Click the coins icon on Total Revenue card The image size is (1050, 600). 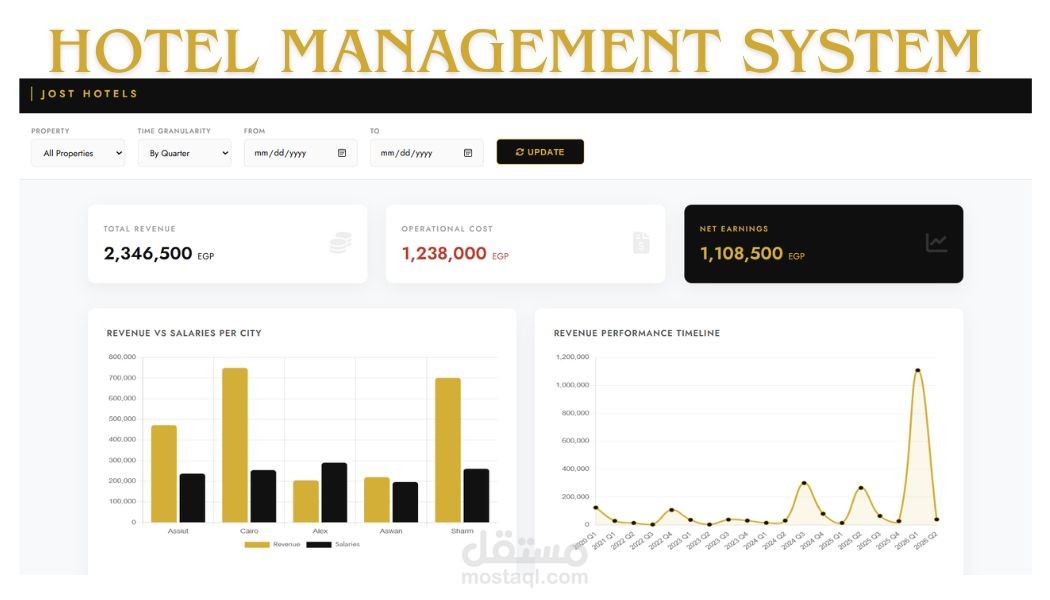pos(341,242)
